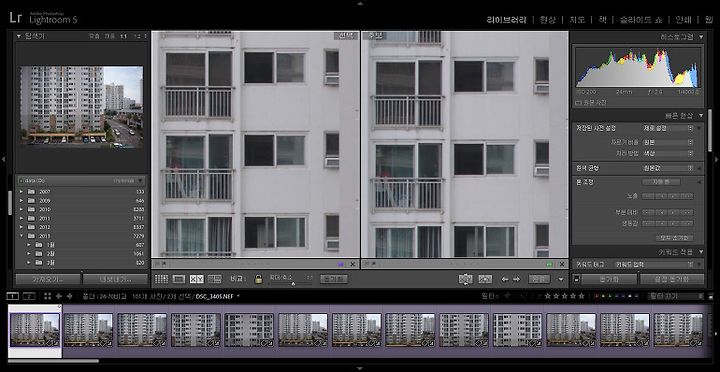Viewport: 720px width, 372px height.
Task: Click the Make Select icon in toolbar
Action: pos(485,279)
